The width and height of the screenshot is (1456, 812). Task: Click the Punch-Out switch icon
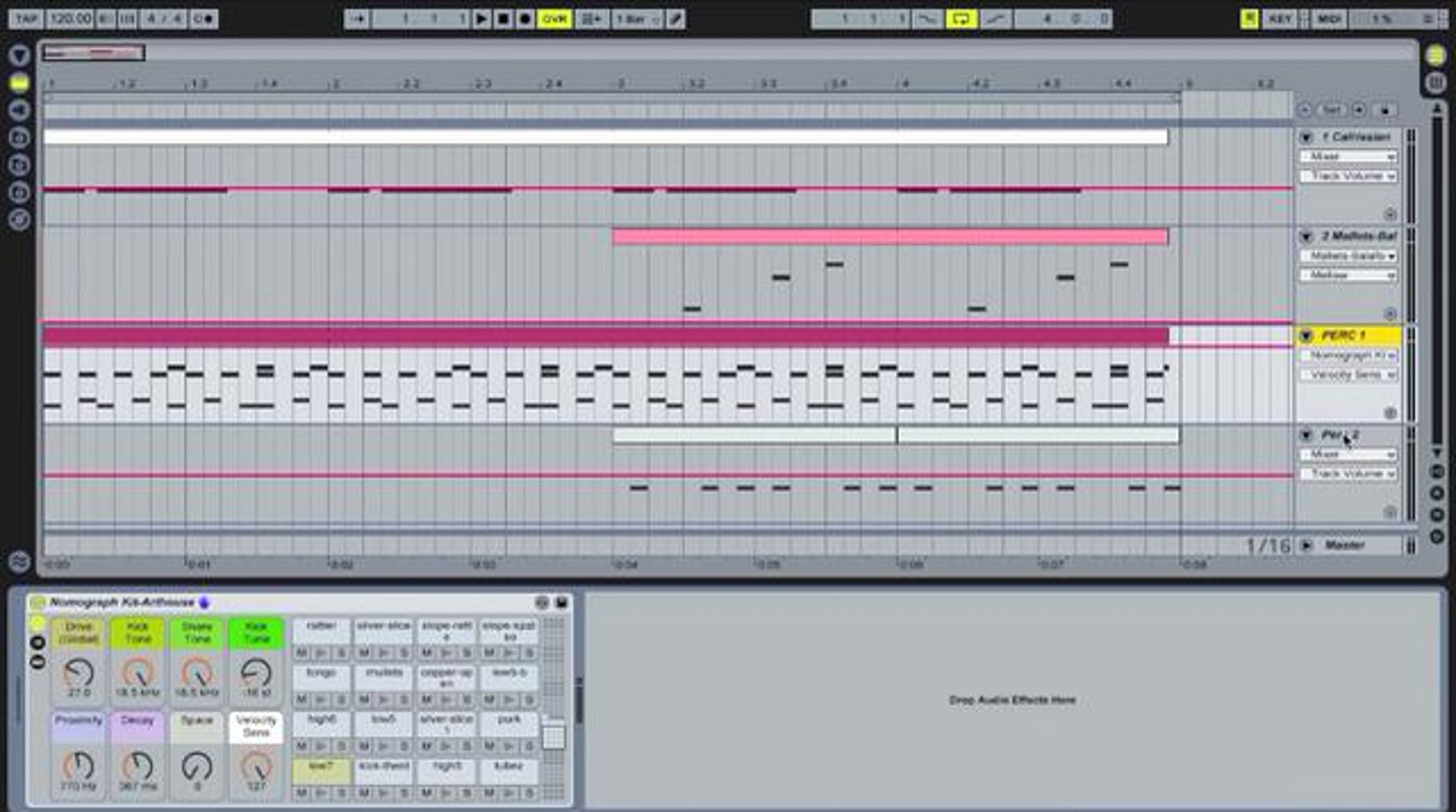pyautogui.click(x=995, y=19)
